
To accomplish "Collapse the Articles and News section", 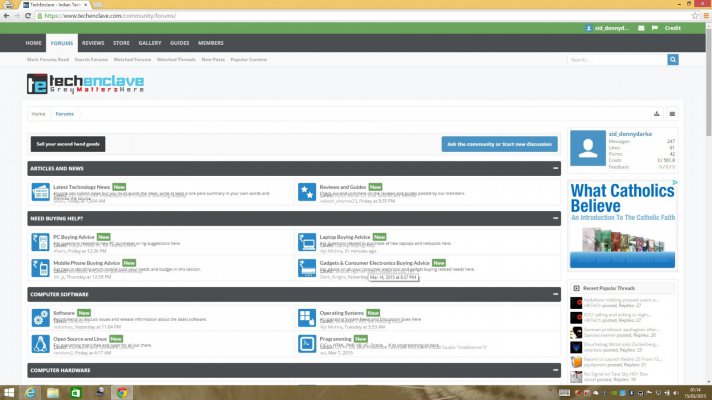I will tap(555, 168).
